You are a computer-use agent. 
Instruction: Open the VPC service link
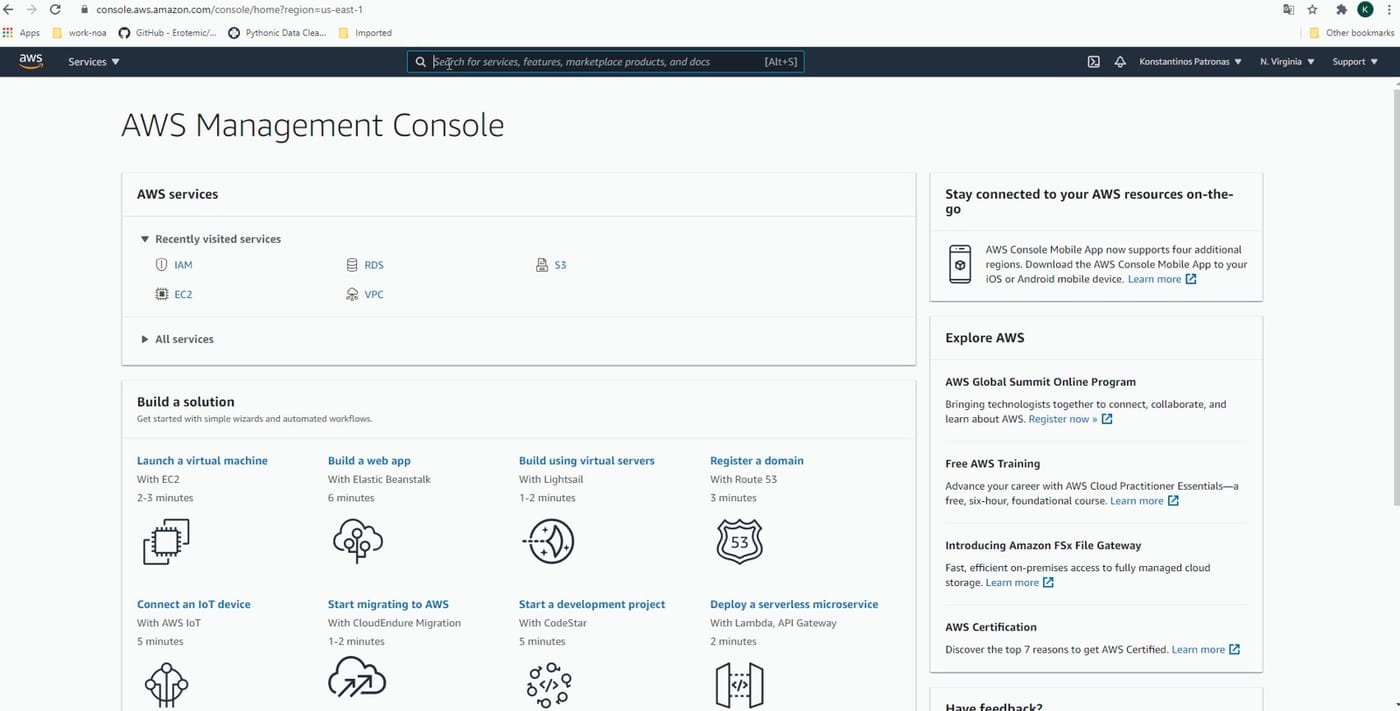tap(374, 294)
